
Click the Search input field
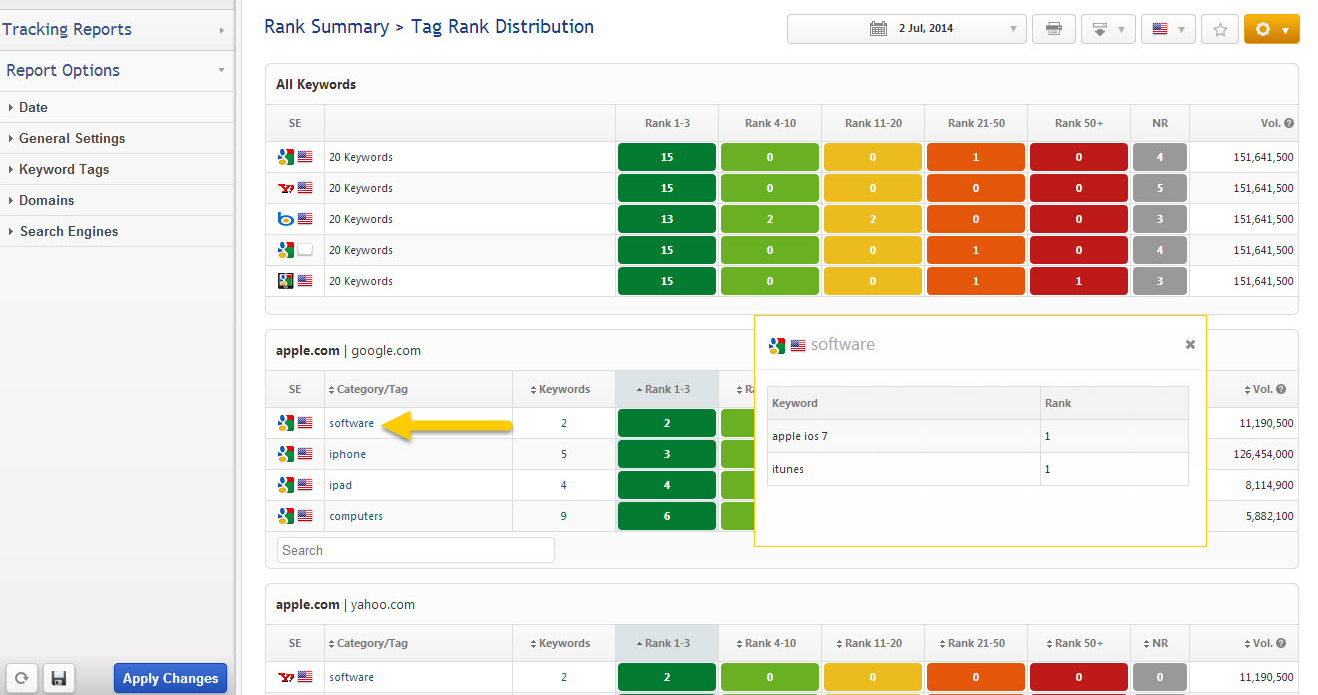tap(415, 550)
